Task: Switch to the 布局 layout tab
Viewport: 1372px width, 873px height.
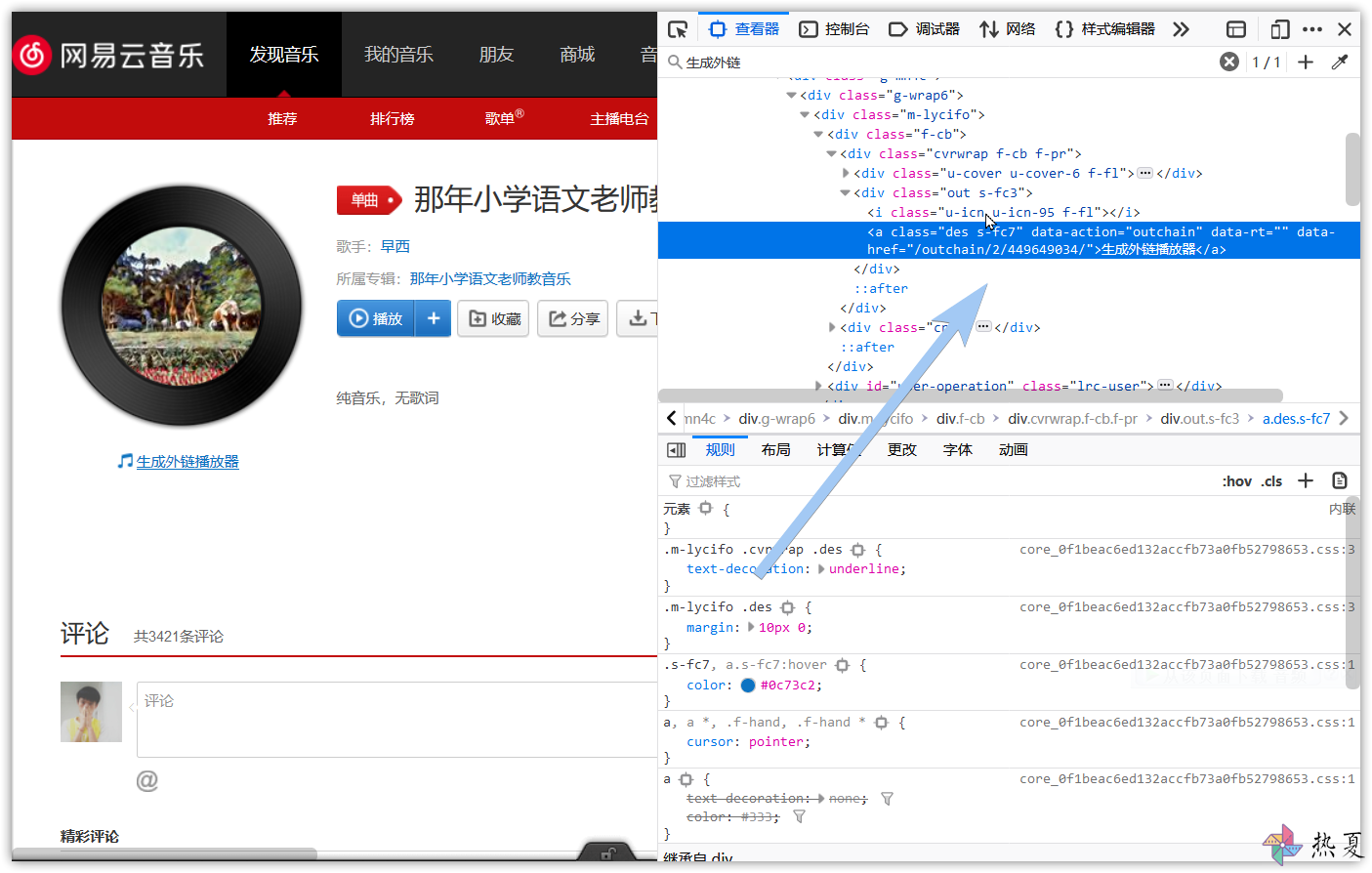Action: (776, 450)
